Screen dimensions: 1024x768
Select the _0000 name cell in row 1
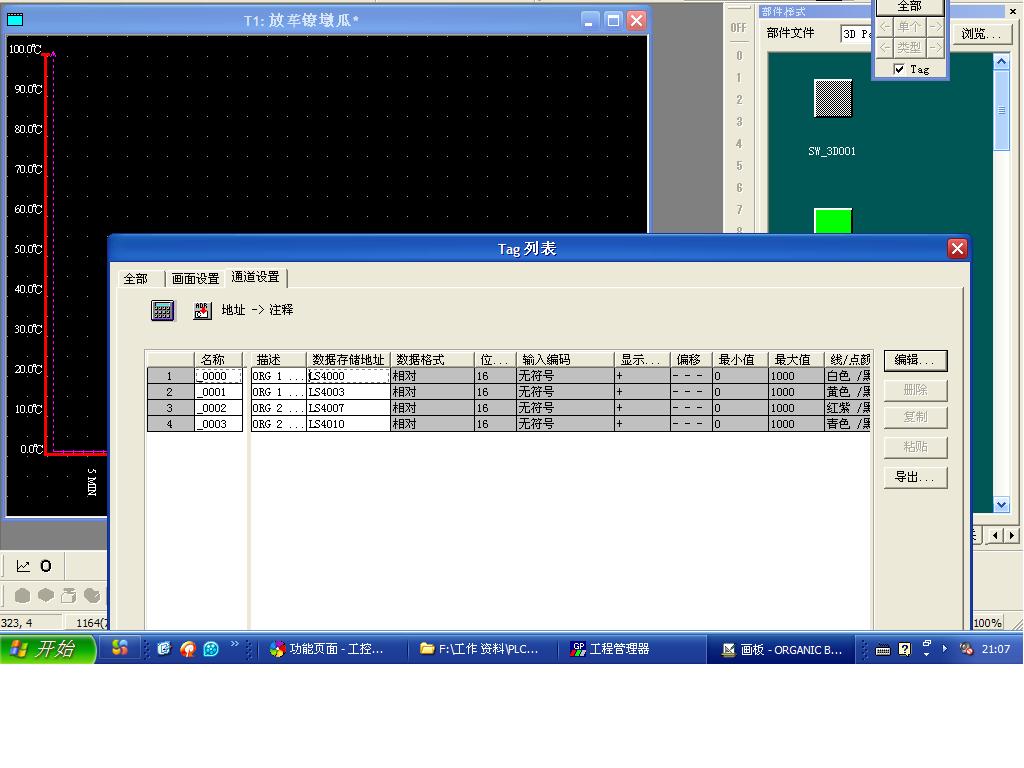(x=218, y=376)
